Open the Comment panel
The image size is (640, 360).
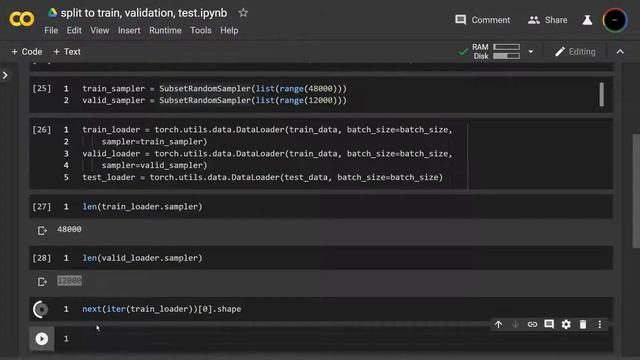pos(482,20)
